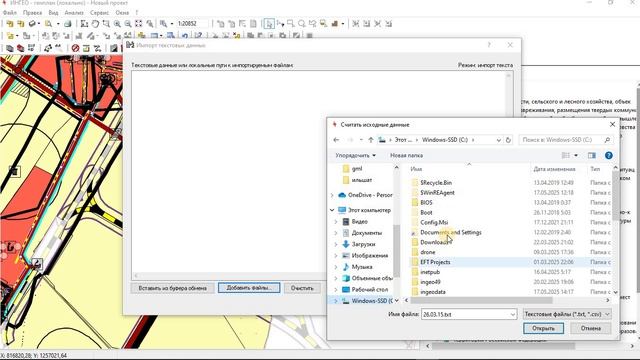
Task: Open the Файл menu
Action: pos(10,13)
